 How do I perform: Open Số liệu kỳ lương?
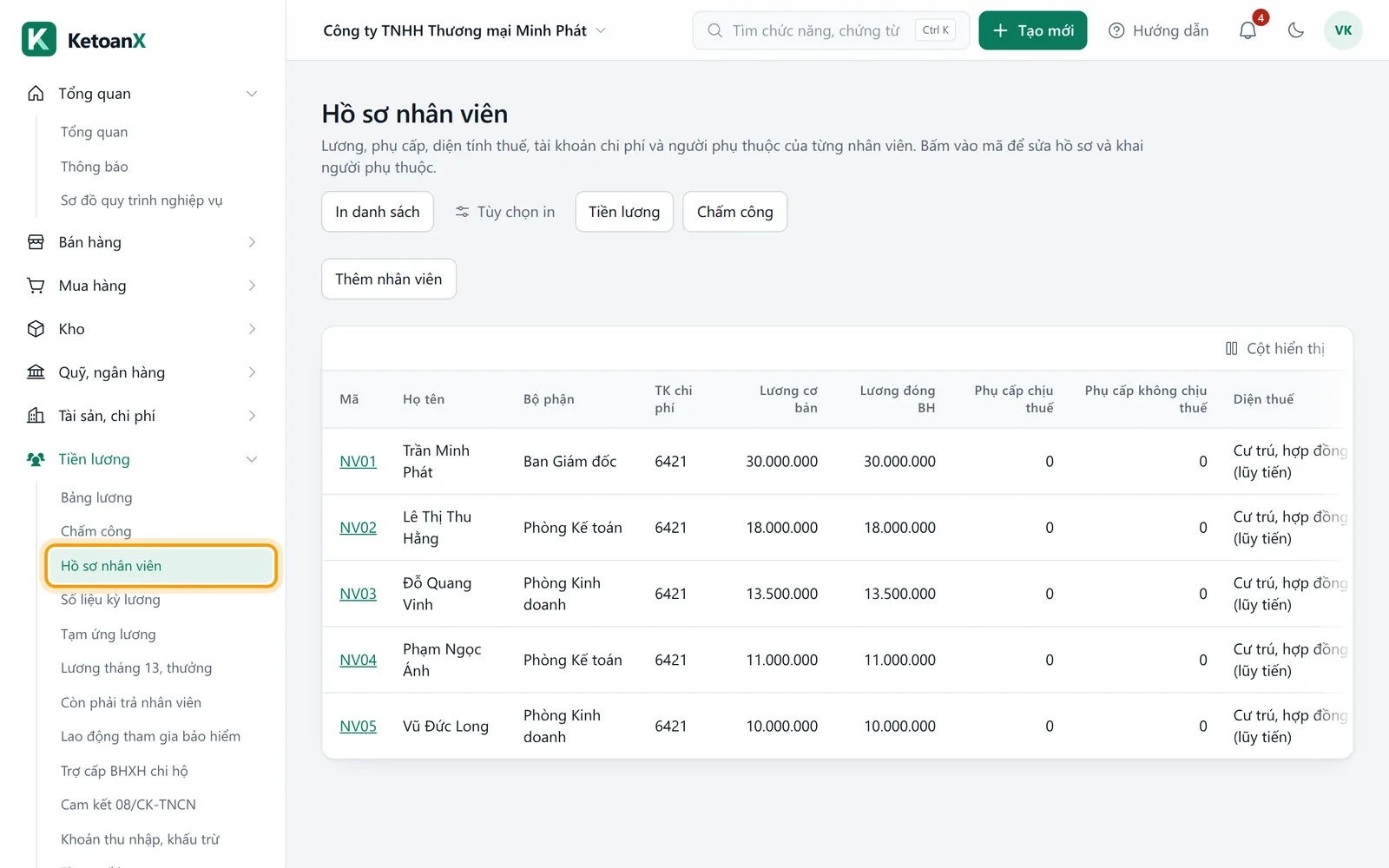click(x=110, y=600)
